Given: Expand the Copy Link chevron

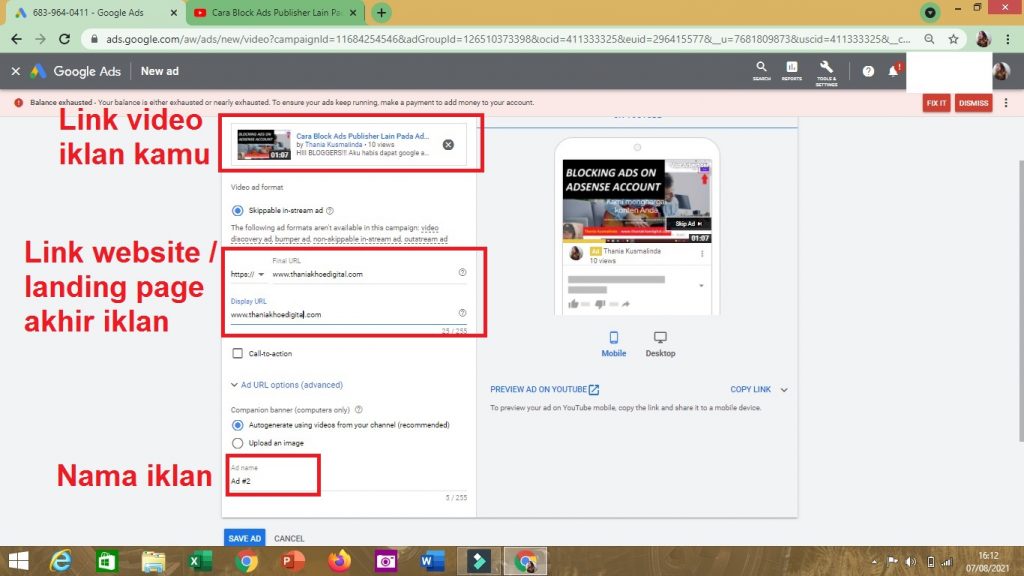Looking at the screenshot, I should click(783, 390).
